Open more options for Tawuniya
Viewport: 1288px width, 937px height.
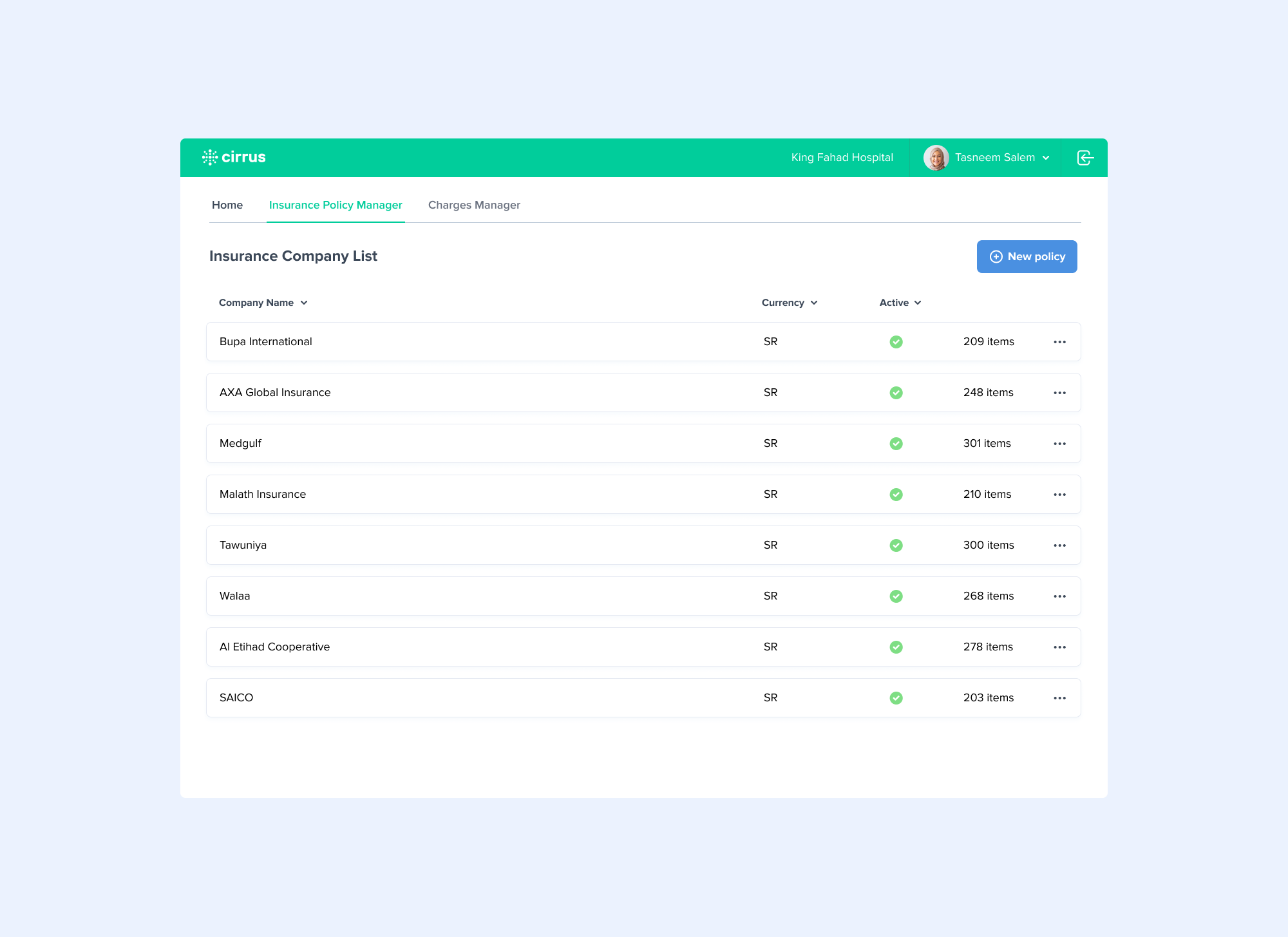click(1060, 545)
